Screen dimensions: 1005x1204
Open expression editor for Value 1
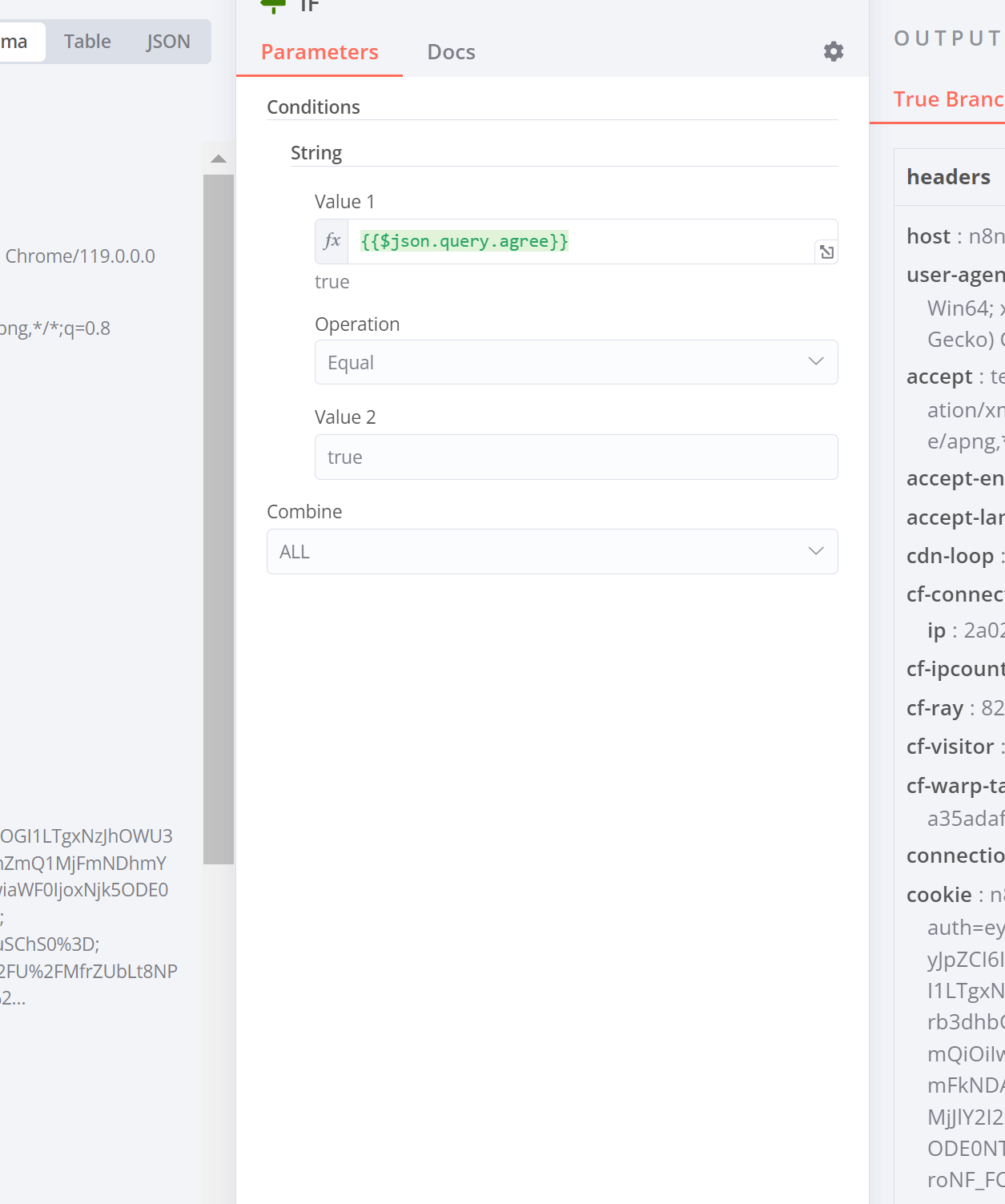point(826,252)
